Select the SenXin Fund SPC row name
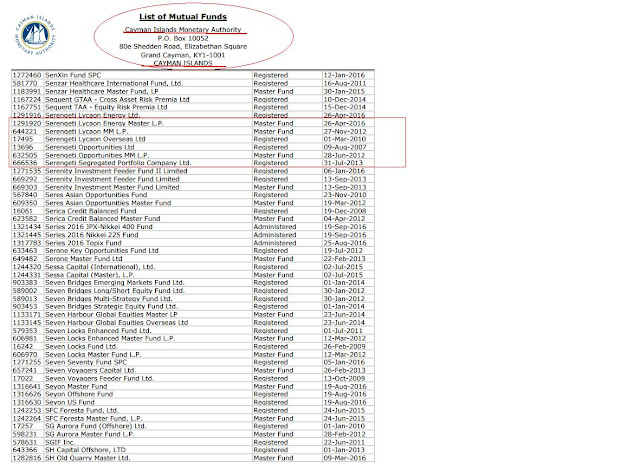Image resolution: width=640 pixels, height=463 pixels. coord(73,75)
